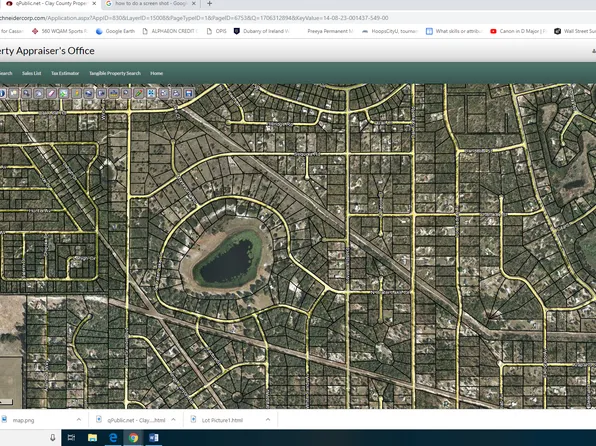Open the Canon in D Major bookmark
The height and width of the screenshot is (446, 596).
click(x=518, y=31)
